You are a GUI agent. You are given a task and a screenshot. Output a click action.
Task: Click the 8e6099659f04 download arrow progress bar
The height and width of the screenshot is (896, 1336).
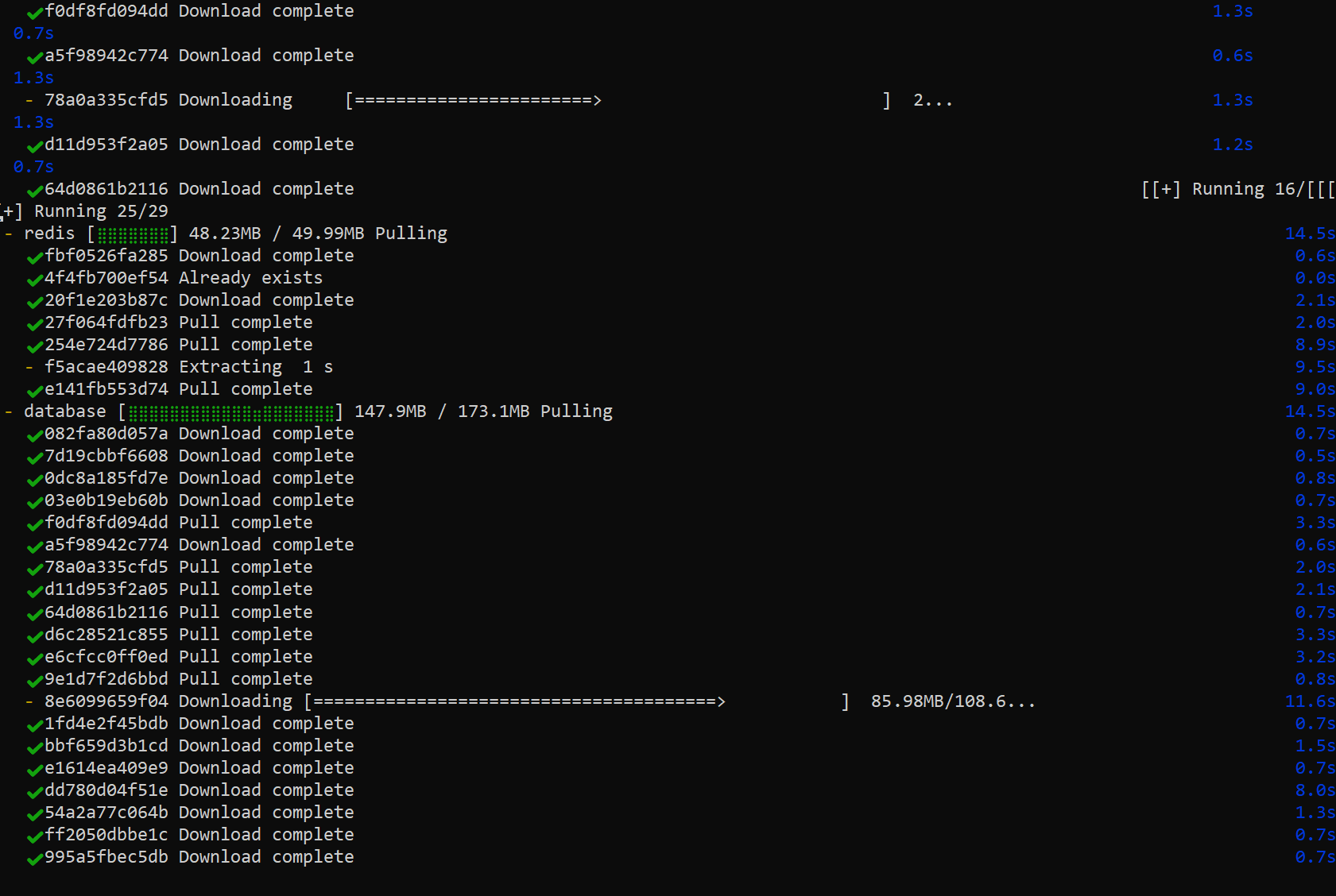[x=577, y=701]
